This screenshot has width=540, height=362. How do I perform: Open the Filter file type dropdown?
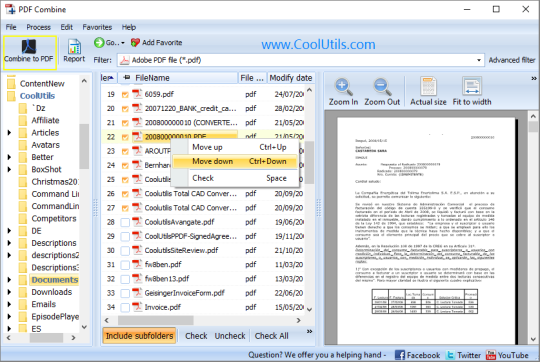click(479, 60)
